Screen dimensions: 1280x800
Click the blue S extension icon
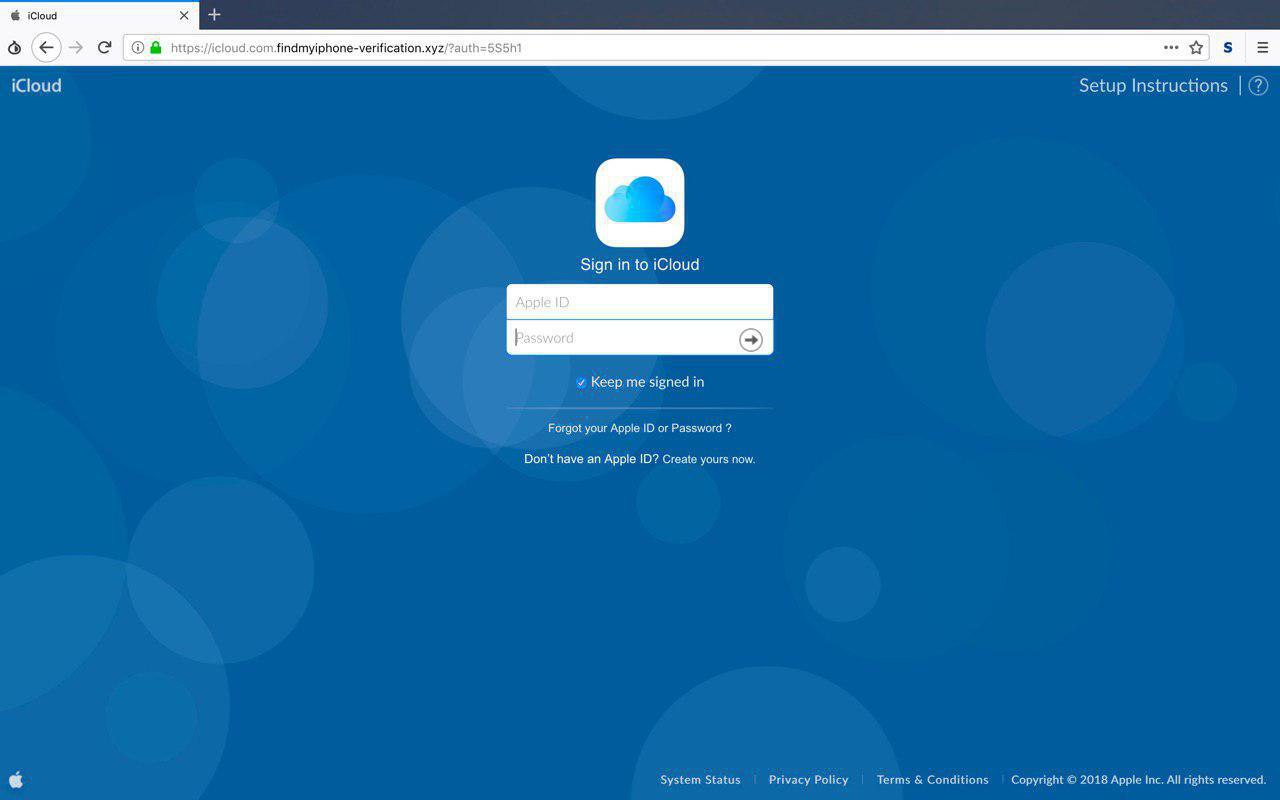(1228, 47)
